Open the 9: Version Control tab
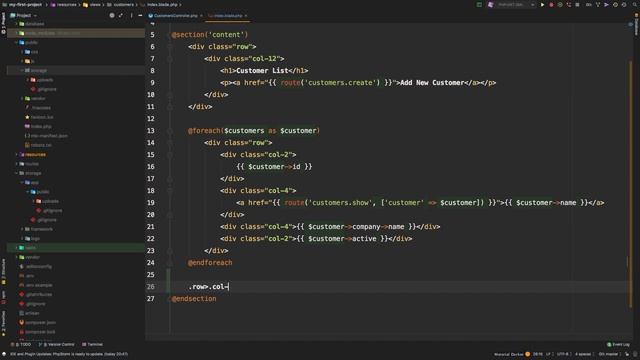 (x=57, y=344)
